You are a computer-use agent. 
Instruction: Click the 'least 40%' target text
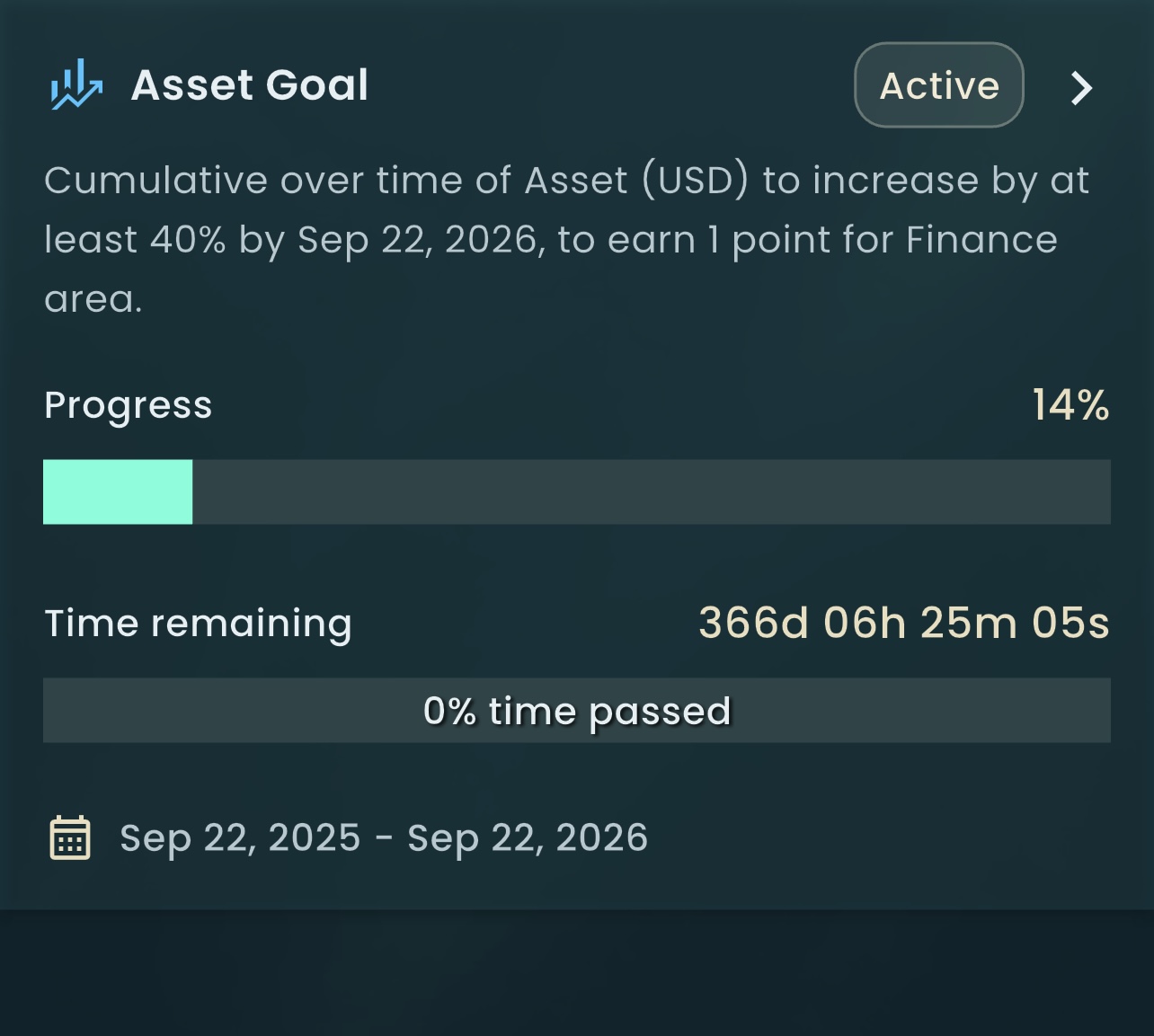(135, 240)
